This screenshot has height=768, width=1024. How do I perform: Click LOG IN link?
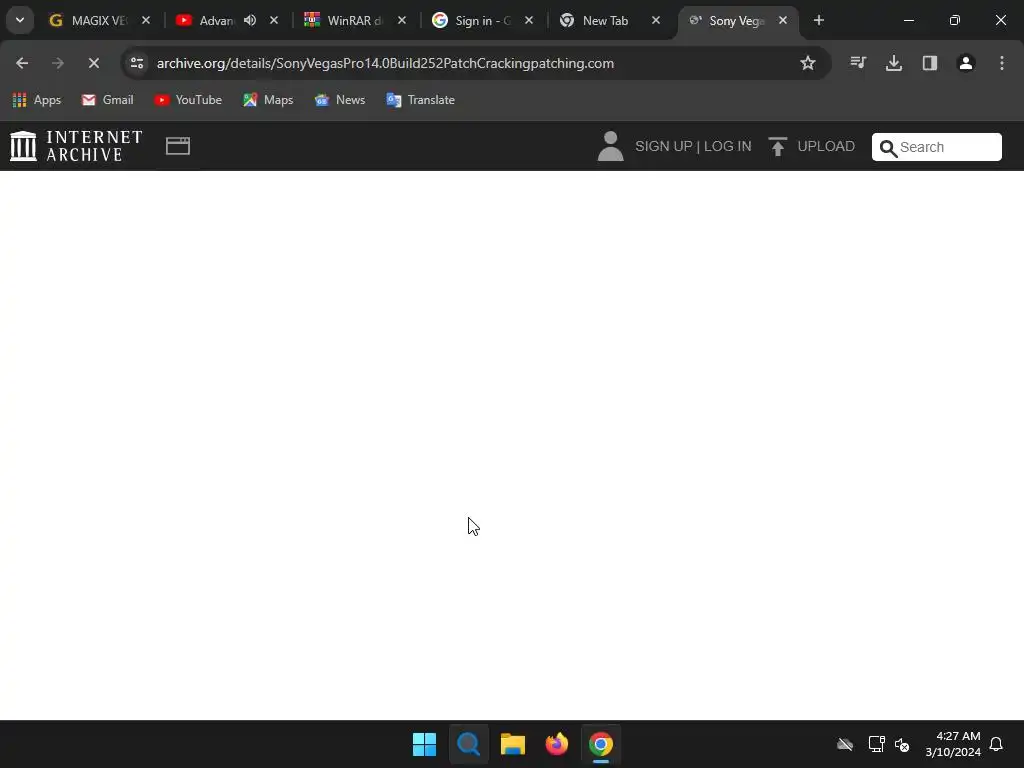[x=728, y=146]
